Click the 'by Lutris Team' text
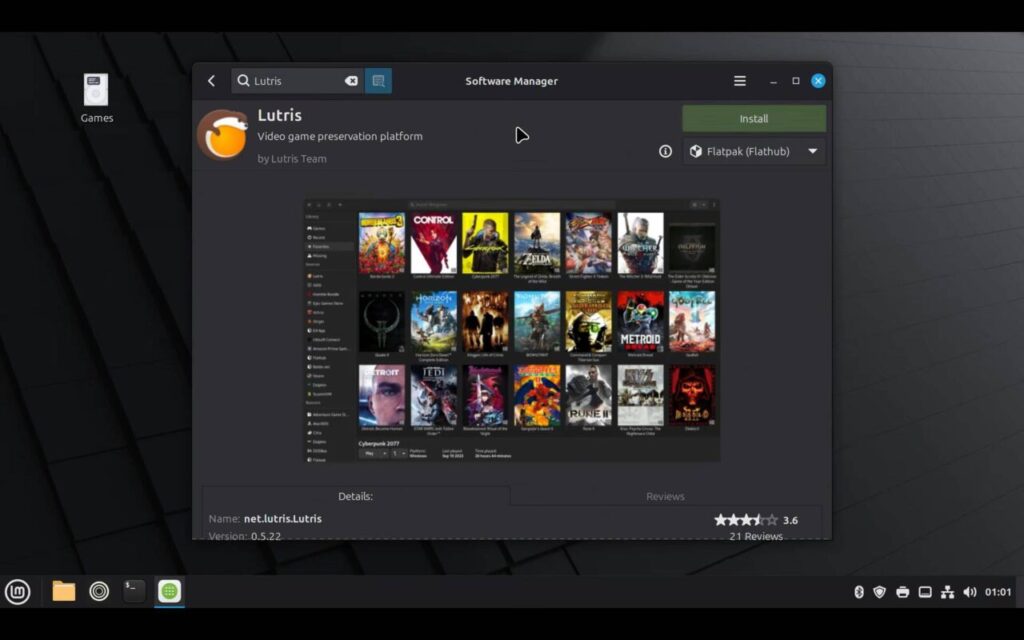This screenshot has width=1024, height=640. (x=292, y=159)
